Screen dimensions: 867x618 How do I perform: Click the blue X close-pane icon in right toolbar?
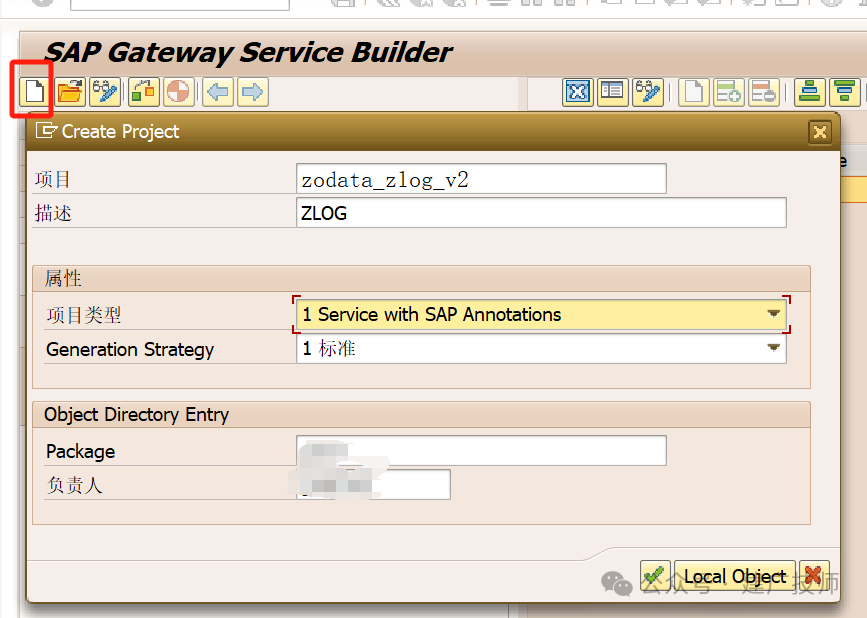[x=578, y=91]
